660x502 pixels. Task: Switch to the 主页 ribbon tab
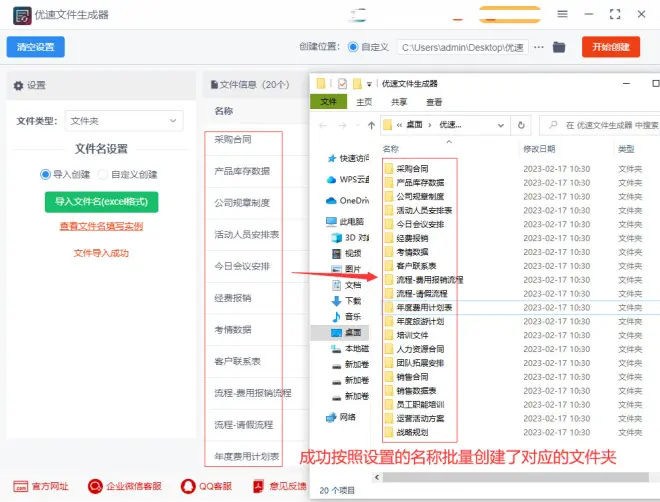(x=364, y=102)
